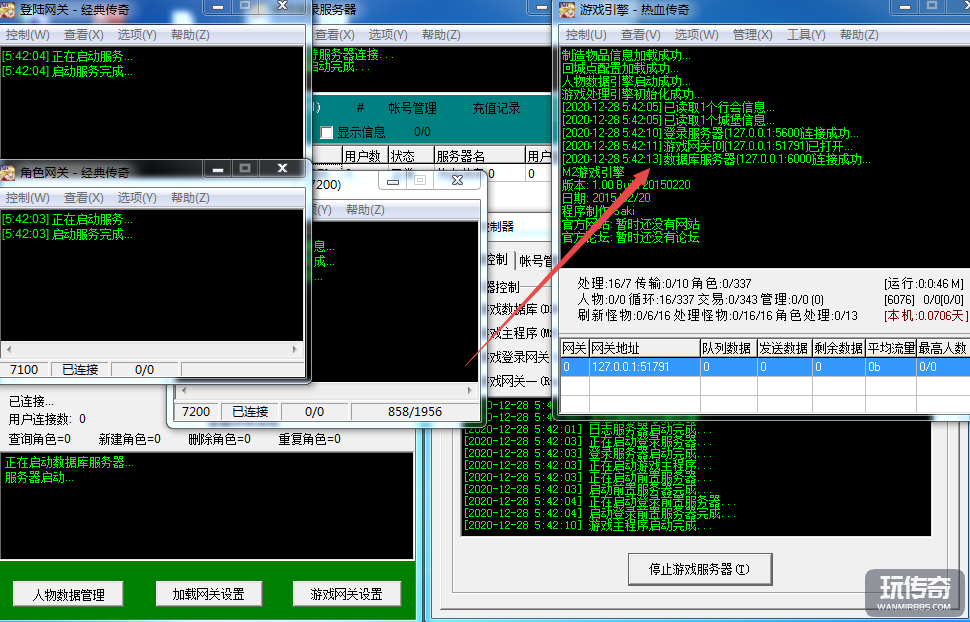Open 选项(Y) menu in 登录服务器 window
This screenshot has width=970, height=622.
pos(388,35)
